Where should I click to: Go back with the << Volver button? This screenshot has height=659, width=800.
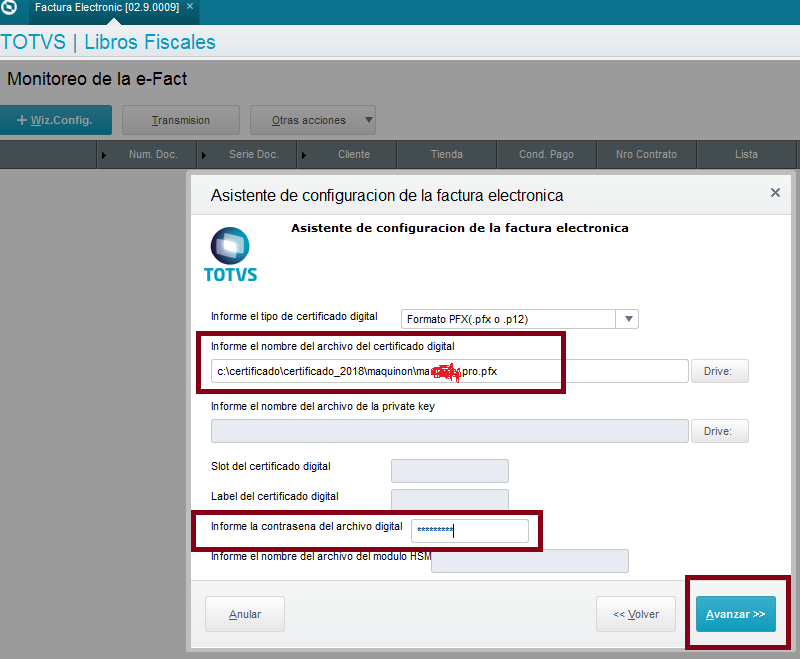[x=636, y=614]
